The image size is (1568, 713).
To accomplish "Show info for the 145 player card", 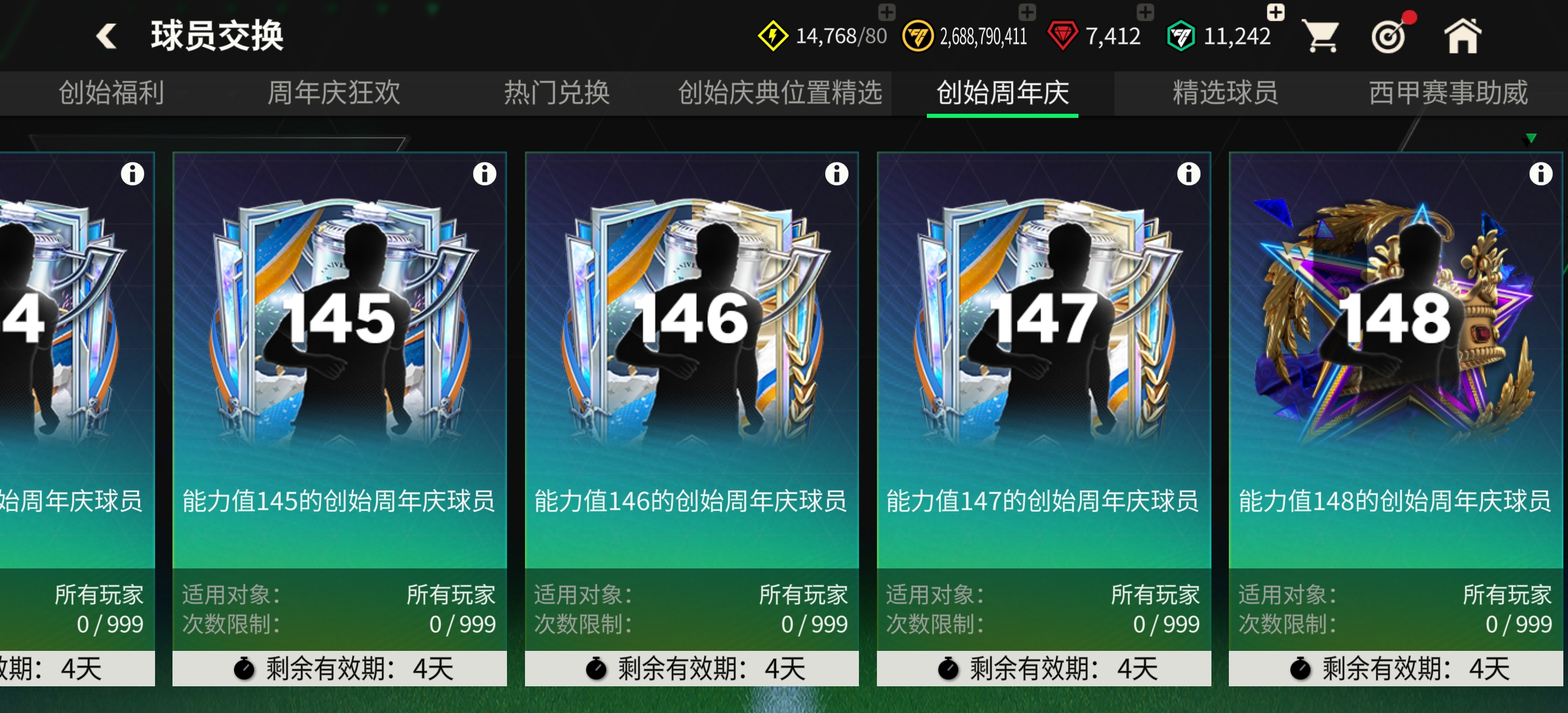I will point(484,174).
